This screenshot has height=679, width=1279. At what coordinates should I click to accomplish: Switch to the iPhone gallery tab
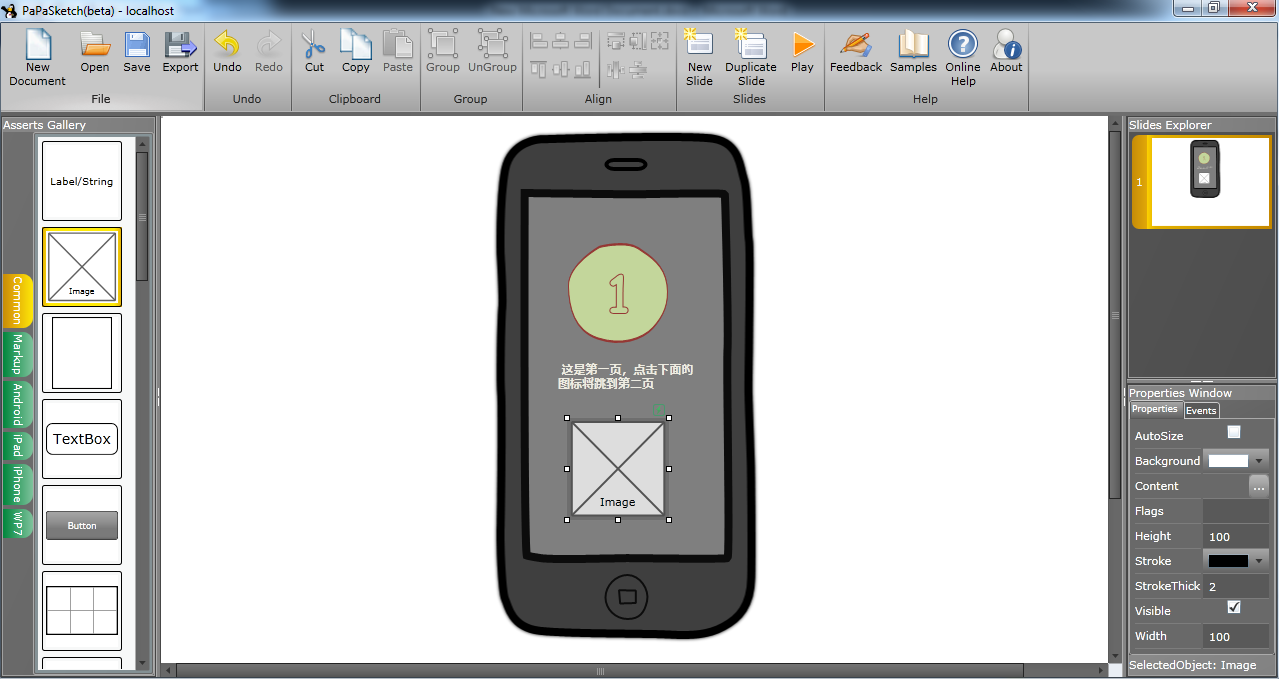click(x=17, y=484)
